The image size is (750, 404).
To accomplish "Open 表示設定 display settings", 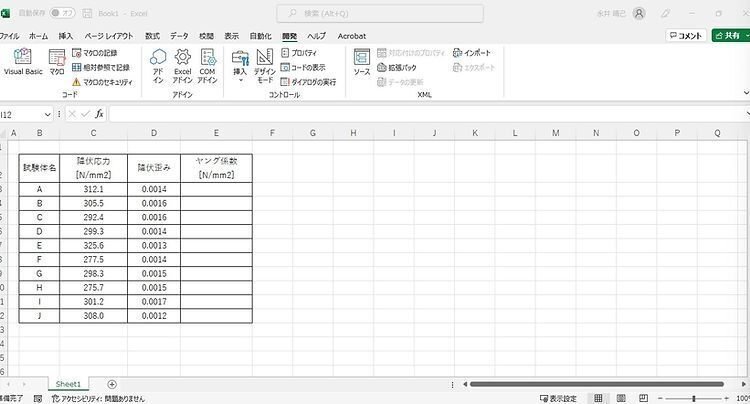I will tap(558, 398).
